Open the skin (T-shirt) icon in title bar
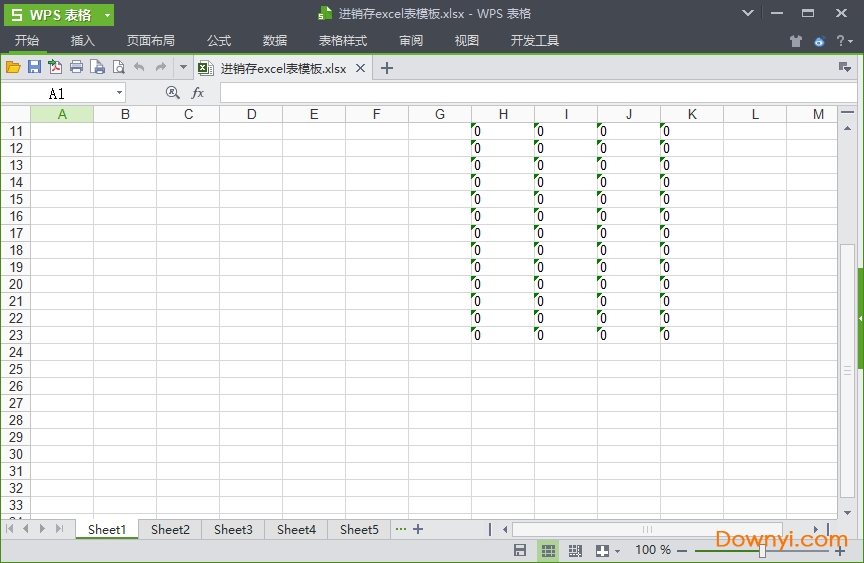The image size is (864, 563). point(795,42)
